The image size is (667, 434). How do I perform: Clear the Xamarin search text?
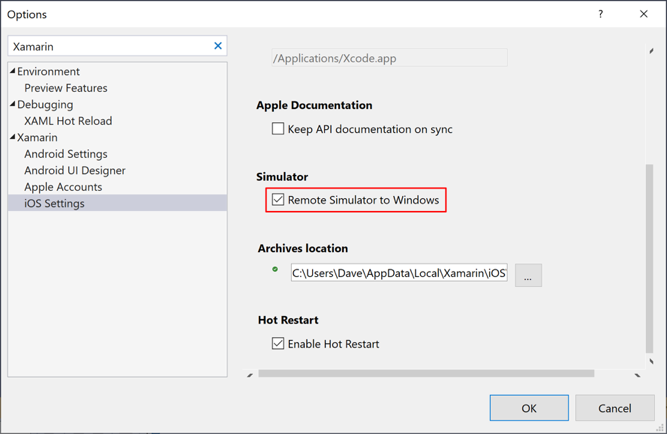pos(218,46)
